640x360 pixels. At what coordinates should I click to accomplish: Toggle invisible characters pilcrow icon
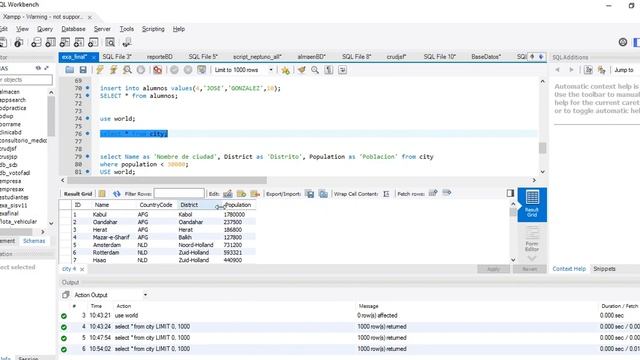pyautogui.click(x=329, y=70)
